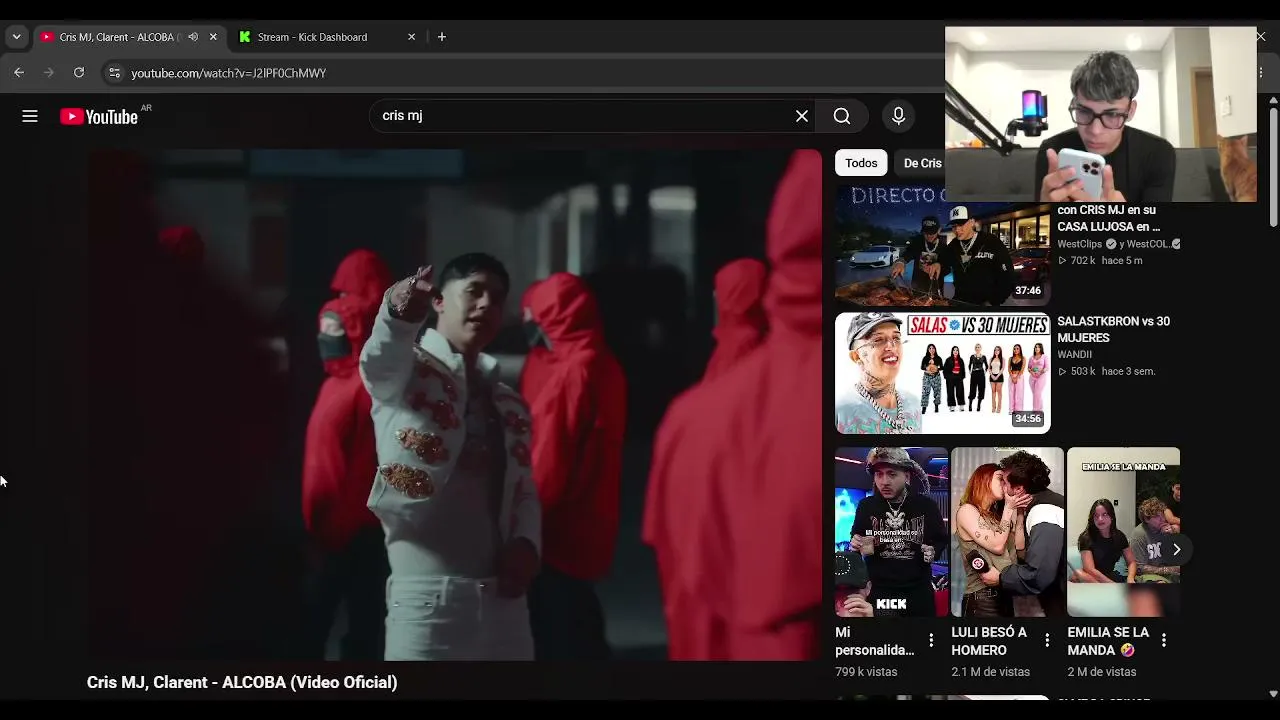The image size is (1280, 720).
Task: Open the tab search dropdown
Action: (x=16, y=37)
